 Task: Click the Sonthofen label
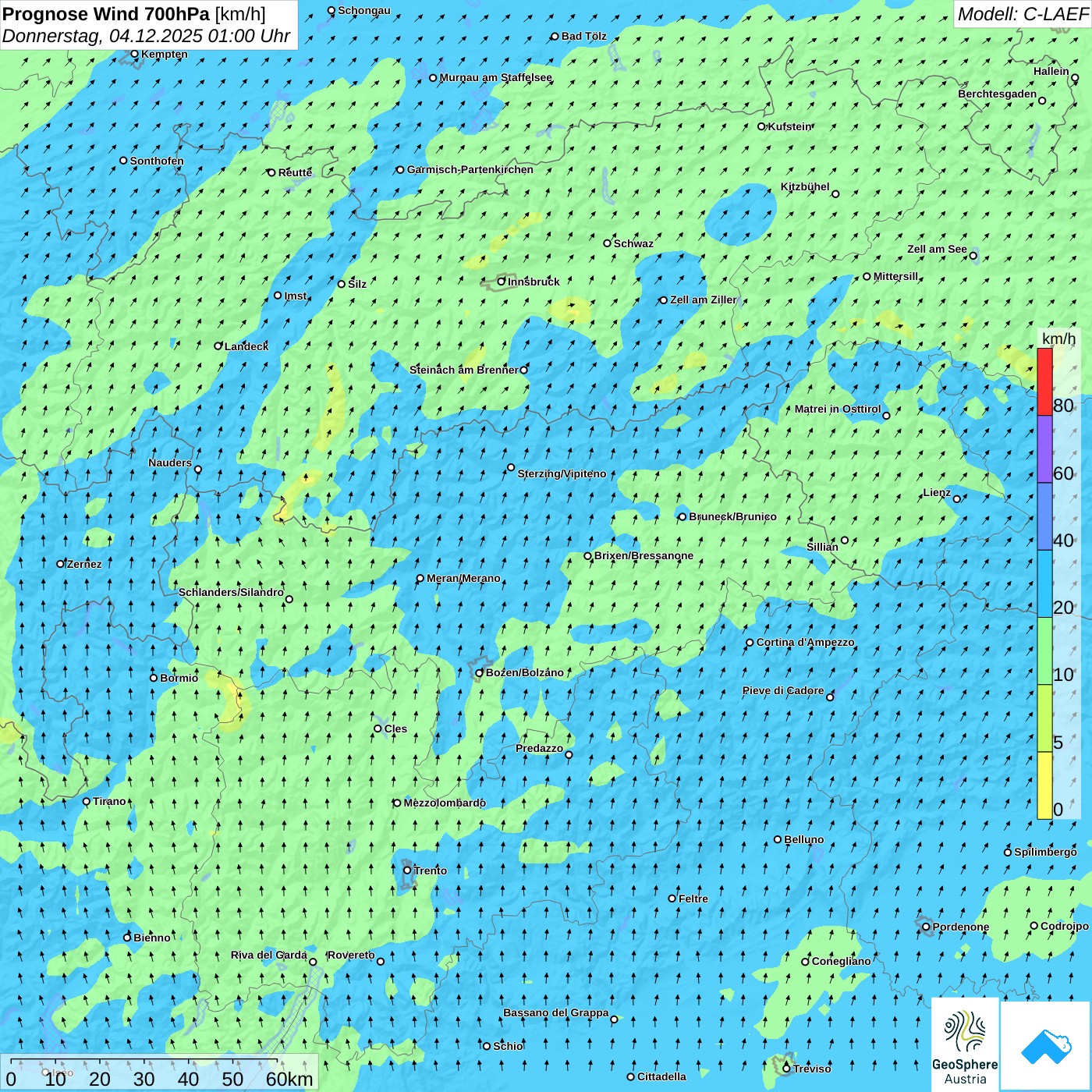pyautogui.click(x=157, y=161)
